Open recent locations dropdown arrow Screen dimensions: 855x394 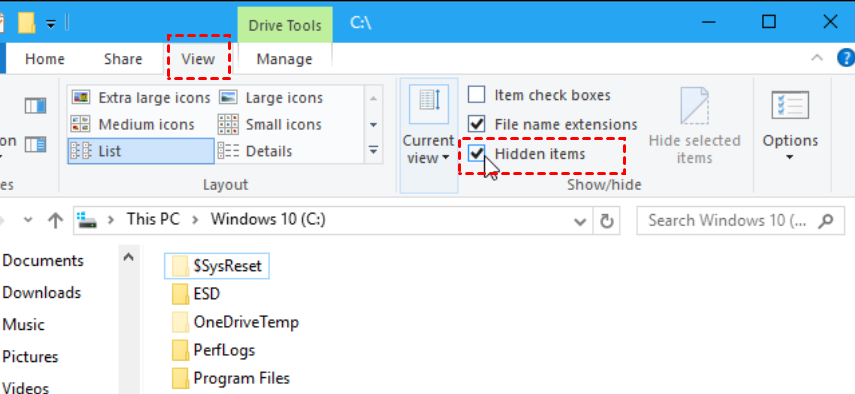point(28,220)
